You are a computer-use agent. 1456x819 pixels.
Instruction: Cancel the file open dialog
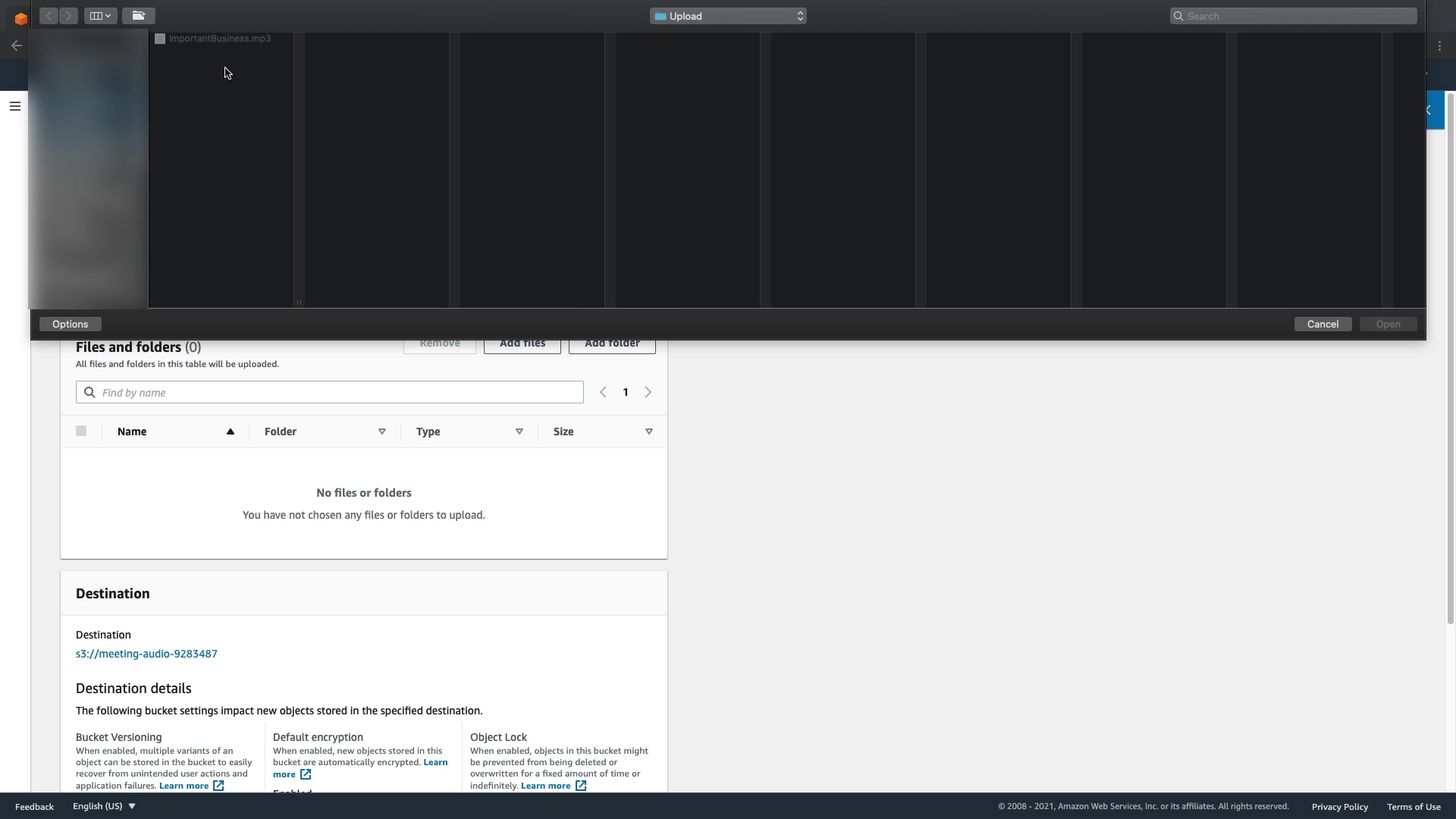[1323, 325]
